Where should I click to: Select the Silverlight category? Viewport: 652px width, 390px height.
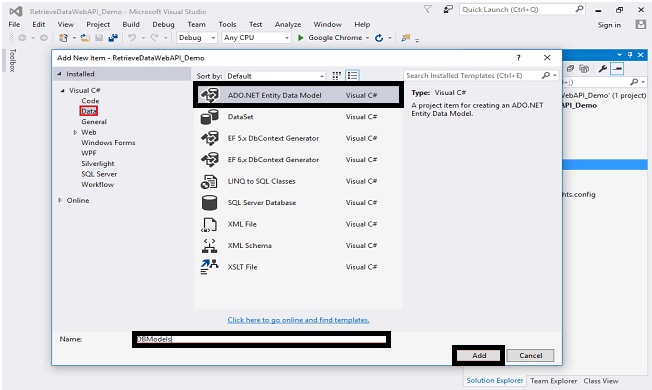pyautogui.click(x=98, y=164)
